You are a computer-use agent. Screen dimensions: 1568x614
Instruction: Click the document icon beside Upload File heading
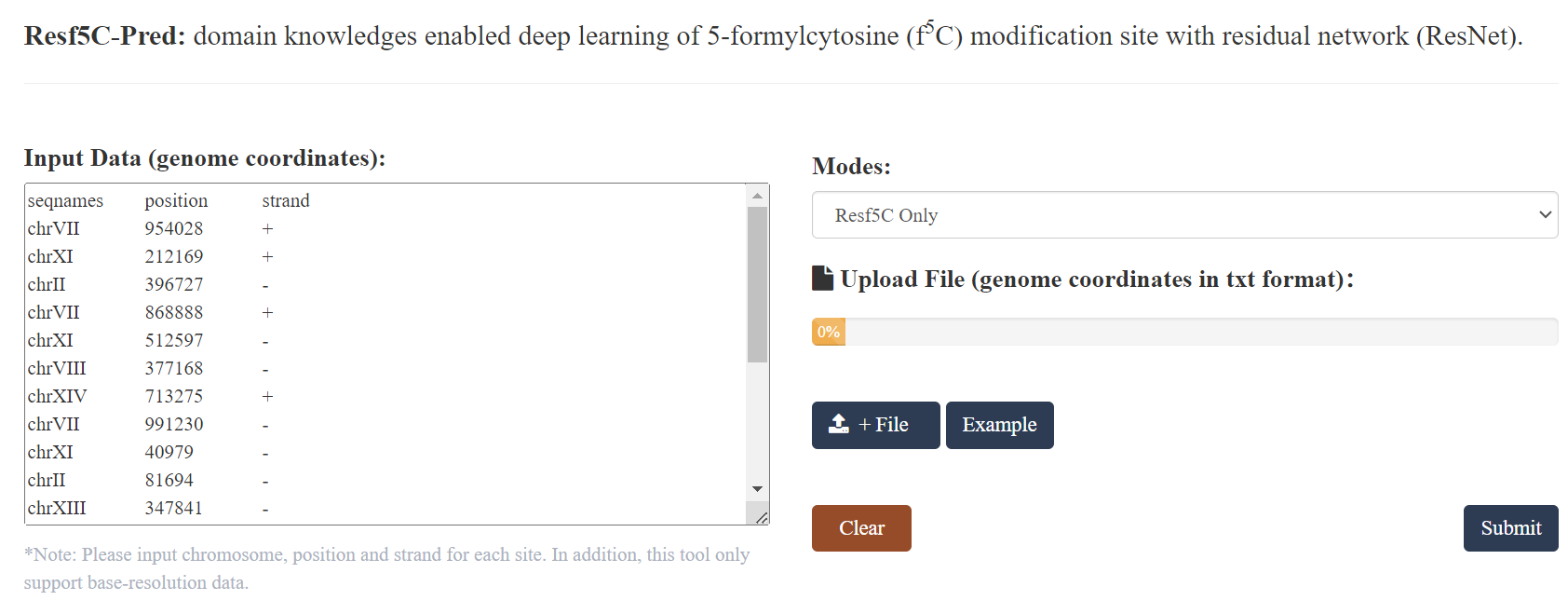(x=823, y=279)
